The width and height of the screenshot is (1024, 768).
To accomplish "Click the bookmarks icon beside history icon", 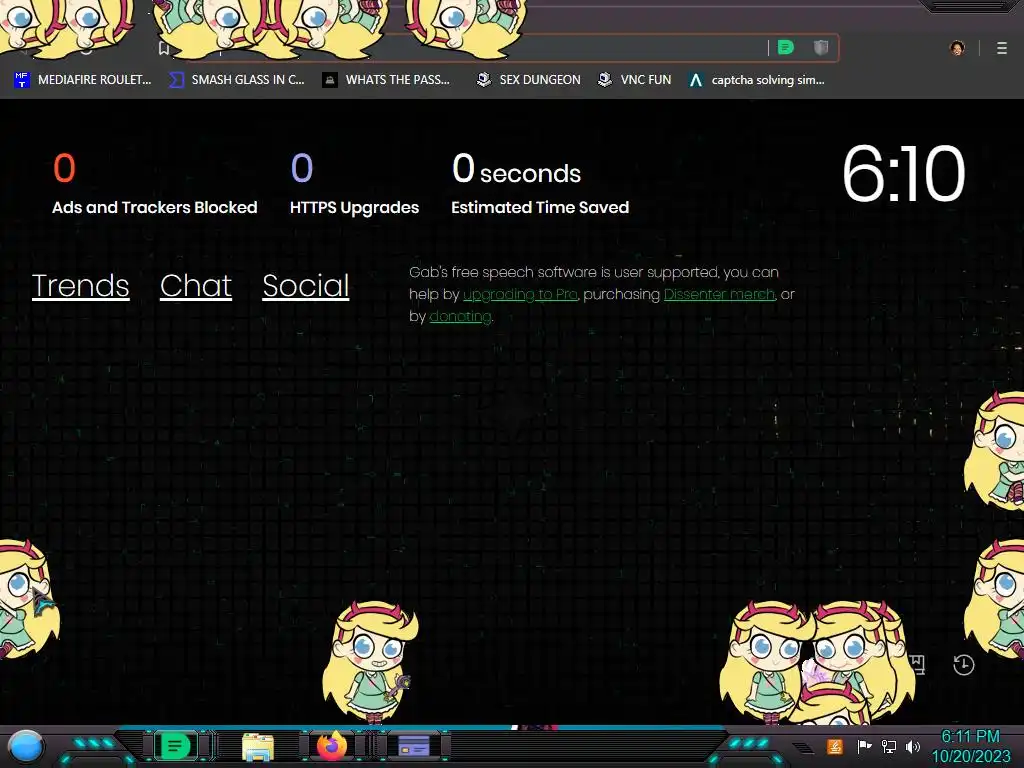I will pos(918,665).
